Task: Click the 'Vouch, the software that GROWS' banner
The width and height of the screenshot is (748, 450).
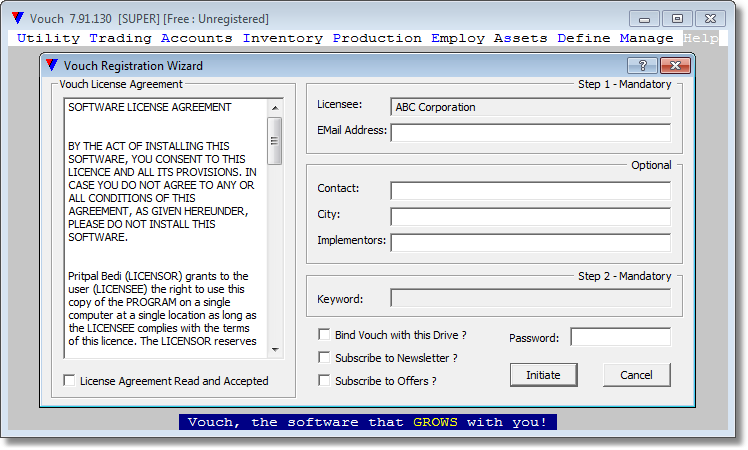Action: 368,422
